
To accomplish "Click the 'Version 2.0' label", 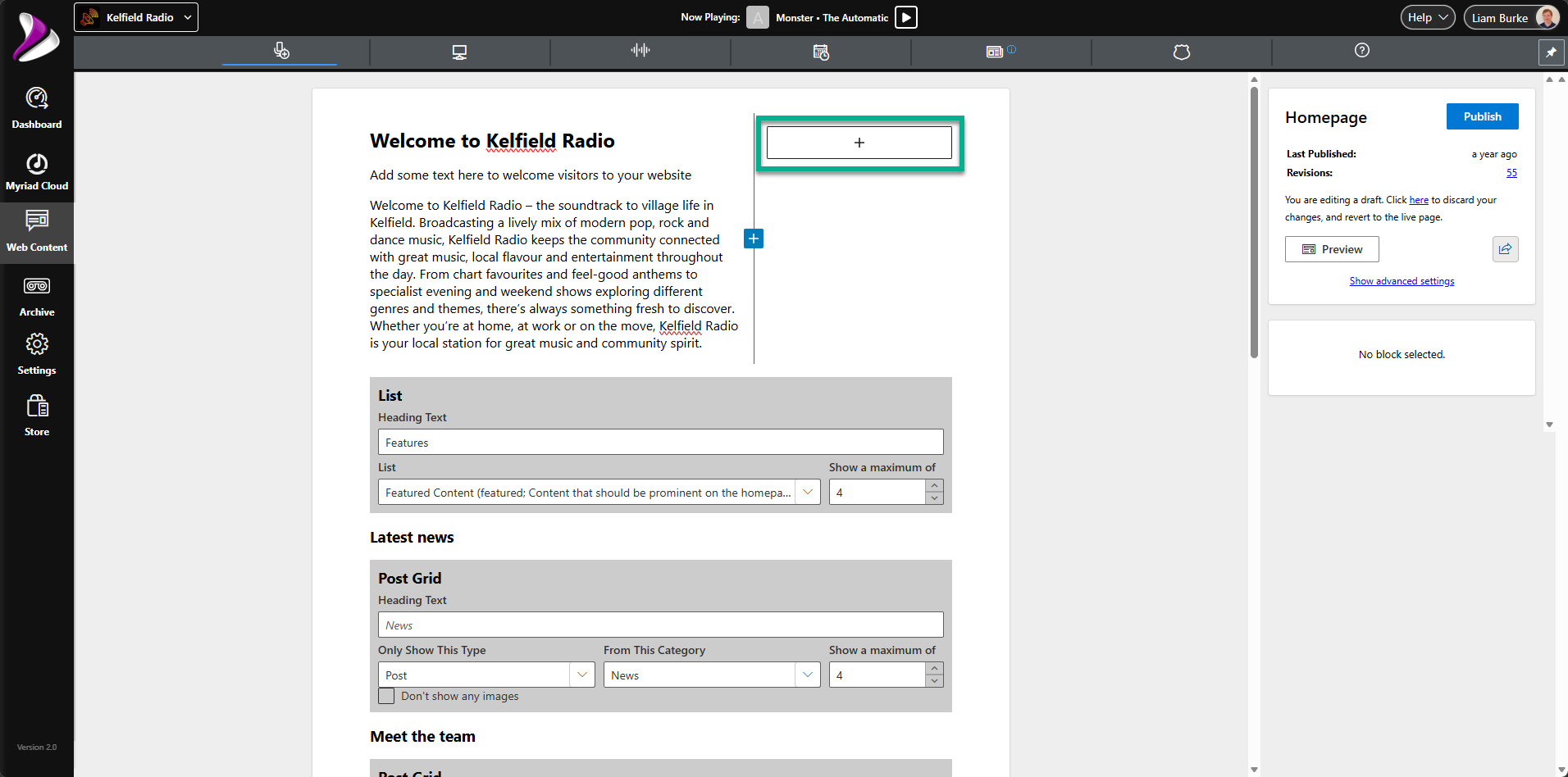I will 37,747.
